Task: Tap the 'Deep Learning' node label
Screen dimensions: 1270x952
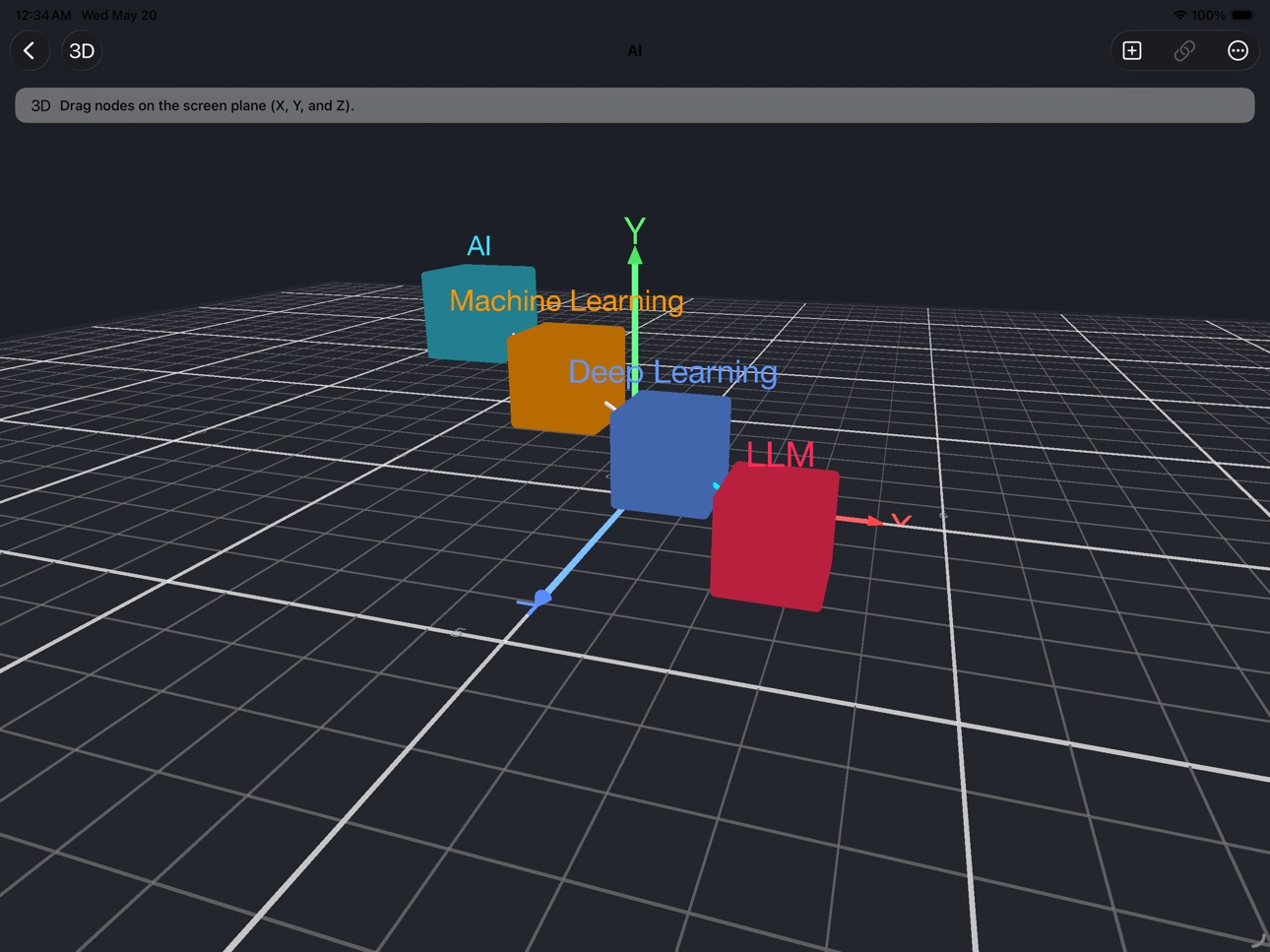Action: [x=672, y=372]
